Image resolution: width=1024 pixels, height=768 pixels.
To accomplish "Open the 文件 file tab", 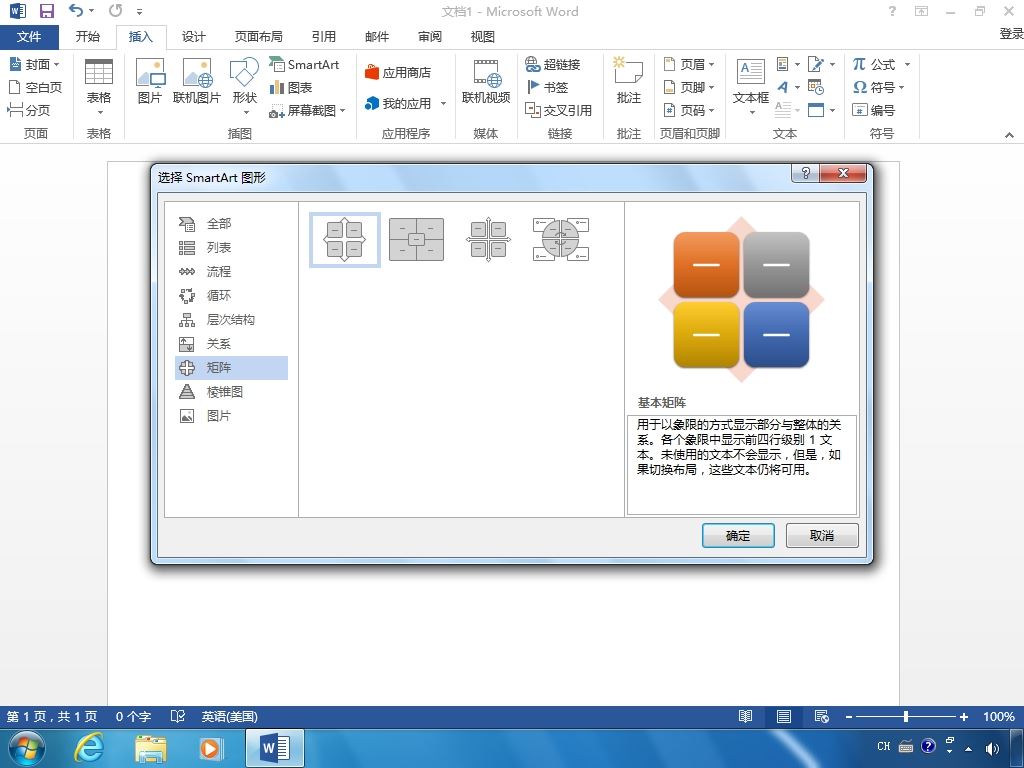I will pyautogui.click(x=29, y=37).
